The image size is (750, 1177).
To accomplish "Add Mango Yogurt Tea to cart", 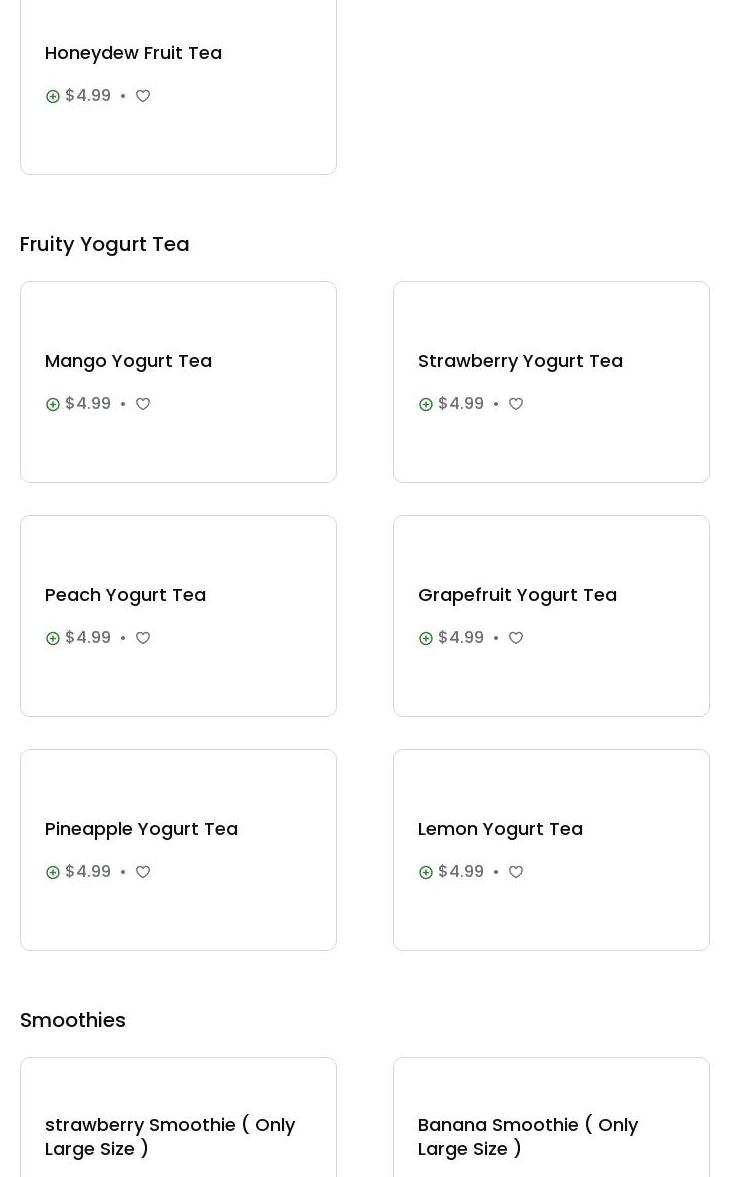I will [x=53, y=405].
